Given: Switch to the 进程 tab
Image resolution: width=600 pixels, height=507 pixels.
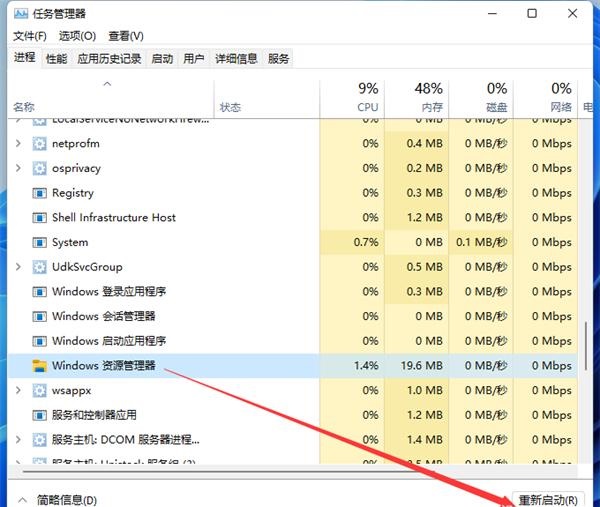Looking at the screenshot, I should coord(25,58).
